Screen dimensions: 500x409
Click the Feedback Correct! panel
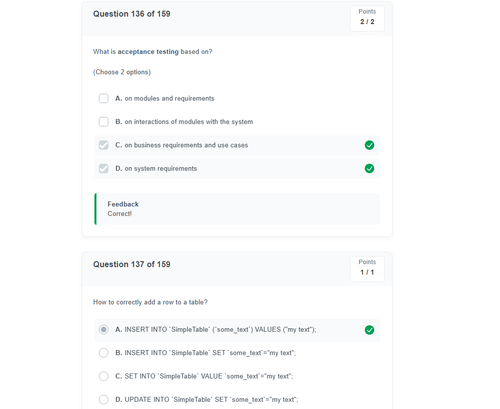[237, 209]
